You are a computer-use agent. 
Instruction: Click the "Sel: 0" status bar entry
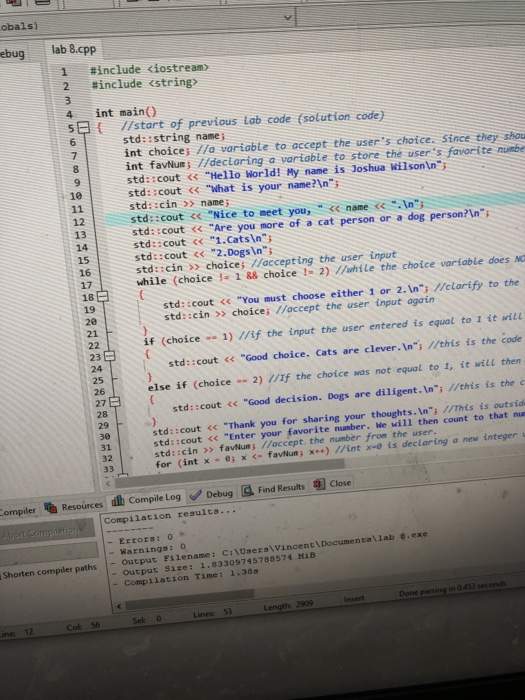point(146,620)
